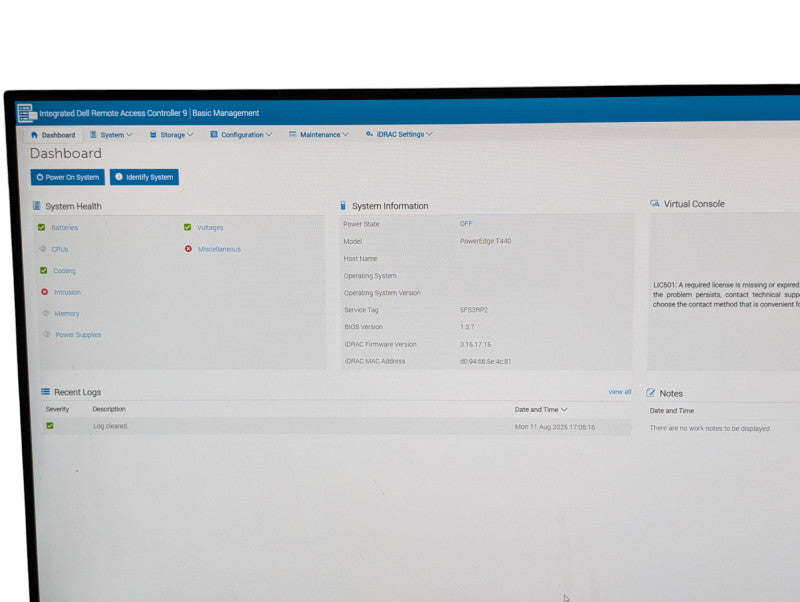Screen dimensions: 800x602
Task: Open the iDRAC Settings menu
Action: (399, 134)
